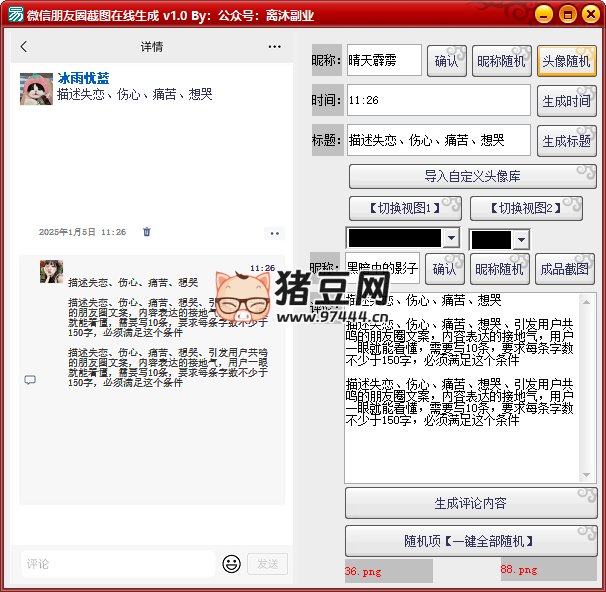The image size is (606, 592).
Task: Click the trash icon beside the post date
Action: point(146,232)
